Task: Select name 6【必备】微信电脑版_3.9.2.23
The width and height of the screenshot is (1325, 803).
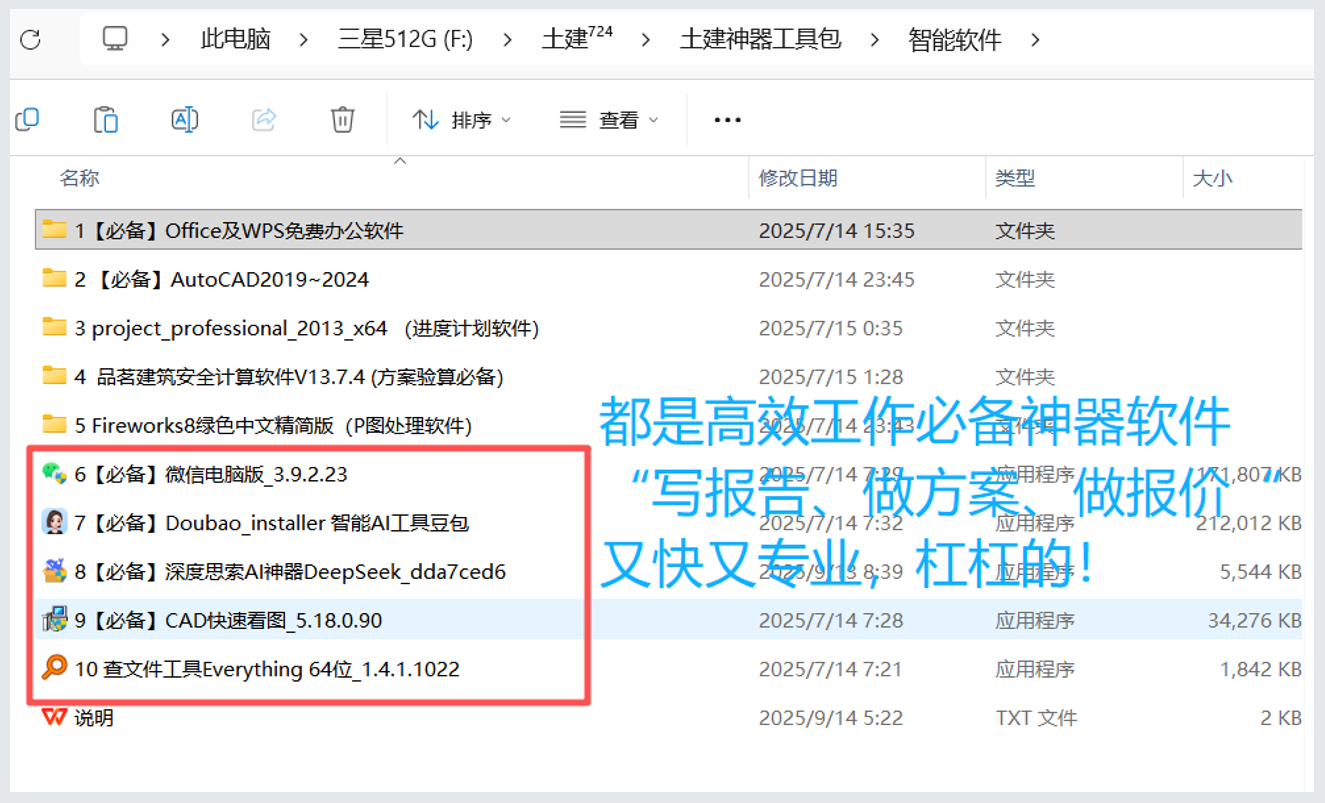Action: click(211, 474)
